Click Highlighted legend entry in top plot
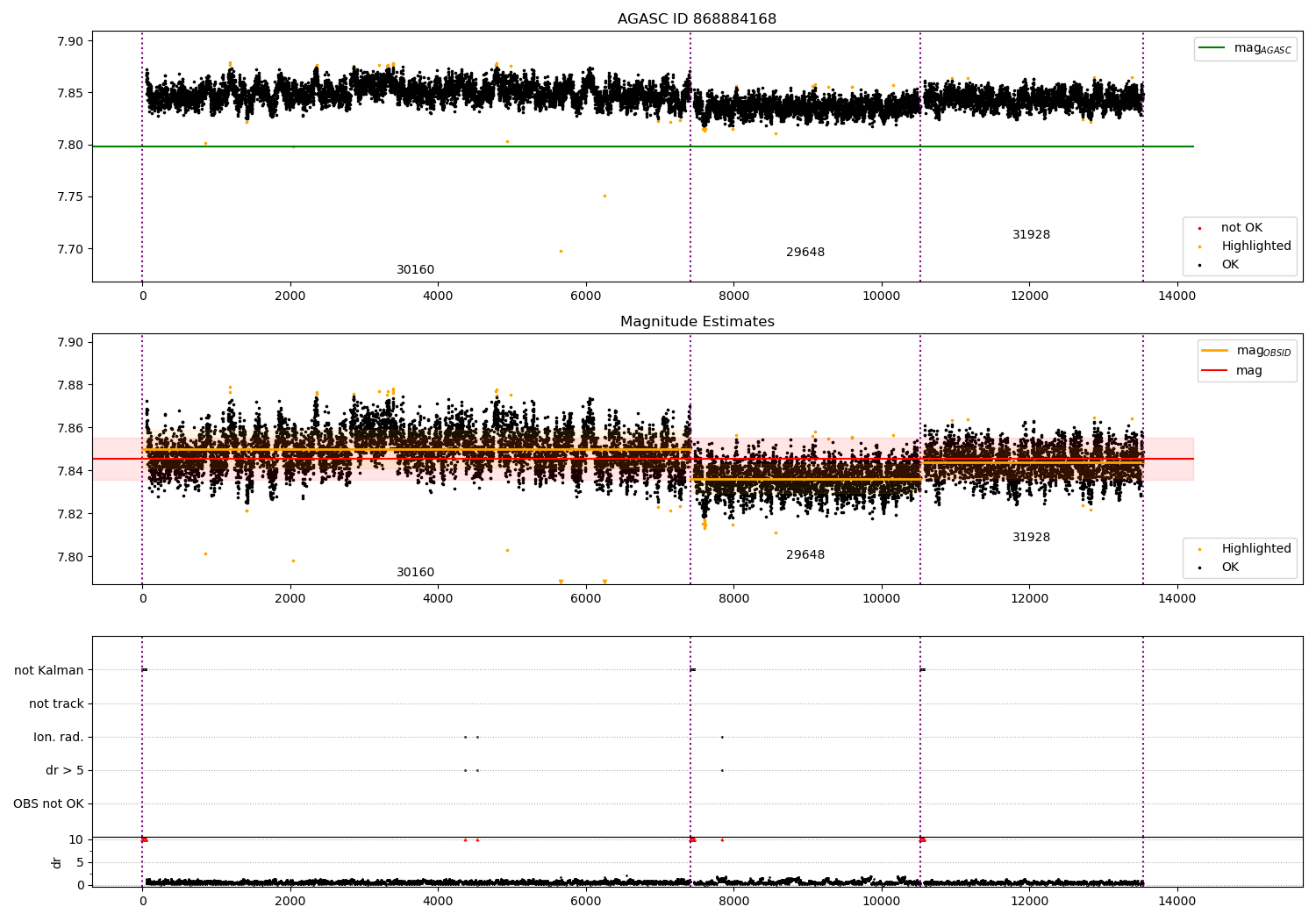This screenshot has width=1316, height=921. 1255,246
